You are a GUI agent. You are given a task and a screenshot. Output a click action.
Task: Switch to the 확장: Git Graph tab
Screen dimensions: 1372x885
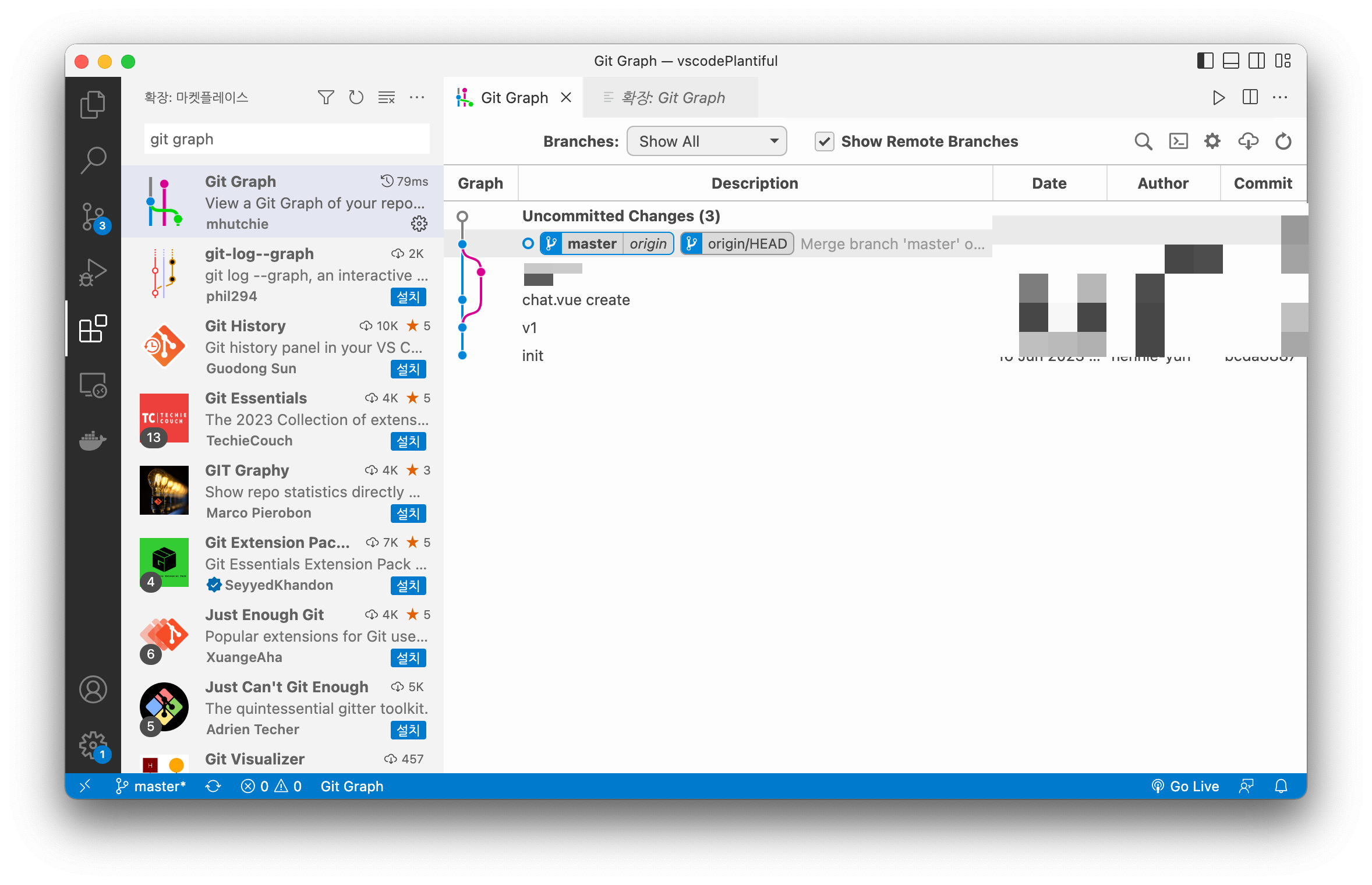[673, 98]
